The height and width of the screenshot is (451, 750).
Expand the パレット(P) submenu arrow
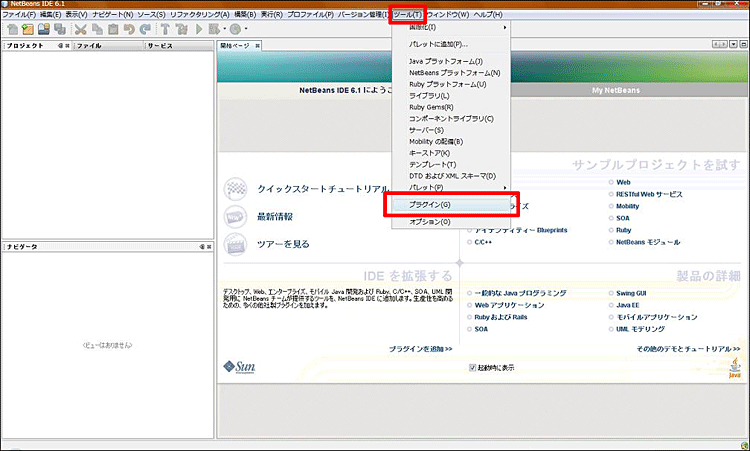click(x=505, y=187)
